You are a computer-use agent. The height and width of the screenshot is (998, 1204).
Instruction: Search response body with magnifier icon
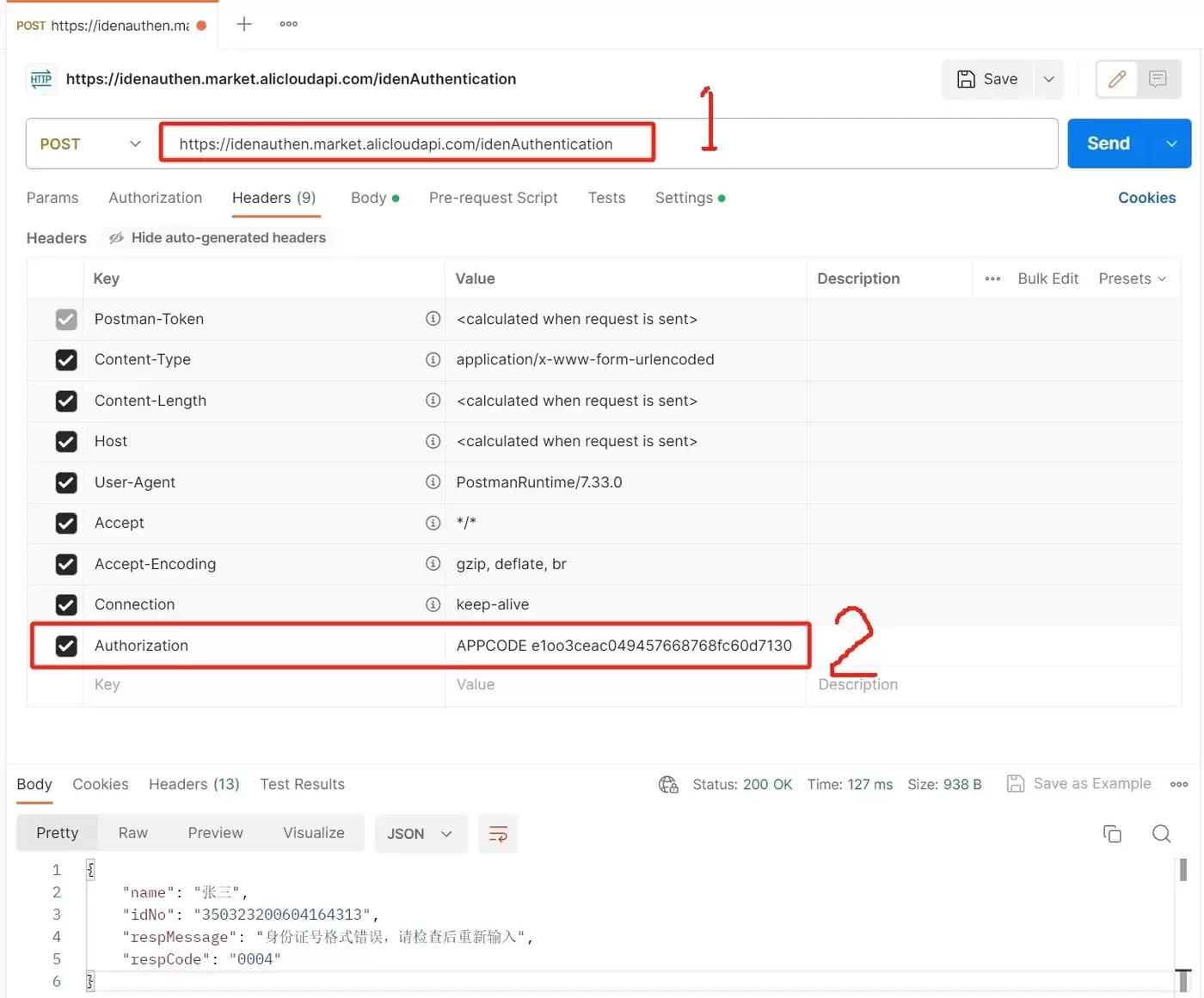(1161, 834)
